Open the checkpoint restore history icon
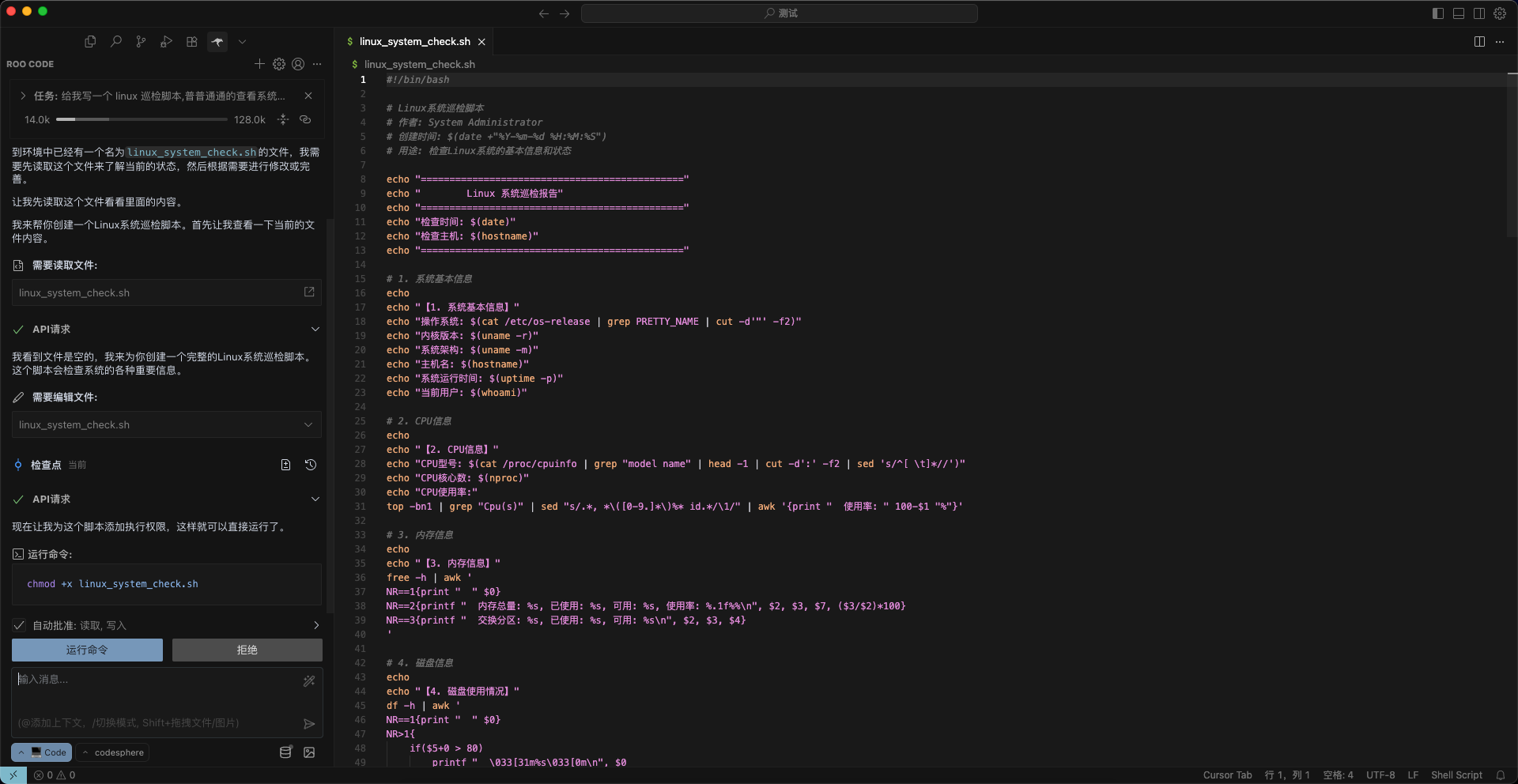Image resolution: width=1518 pixels, height=784 pixels. pos(311,465)
